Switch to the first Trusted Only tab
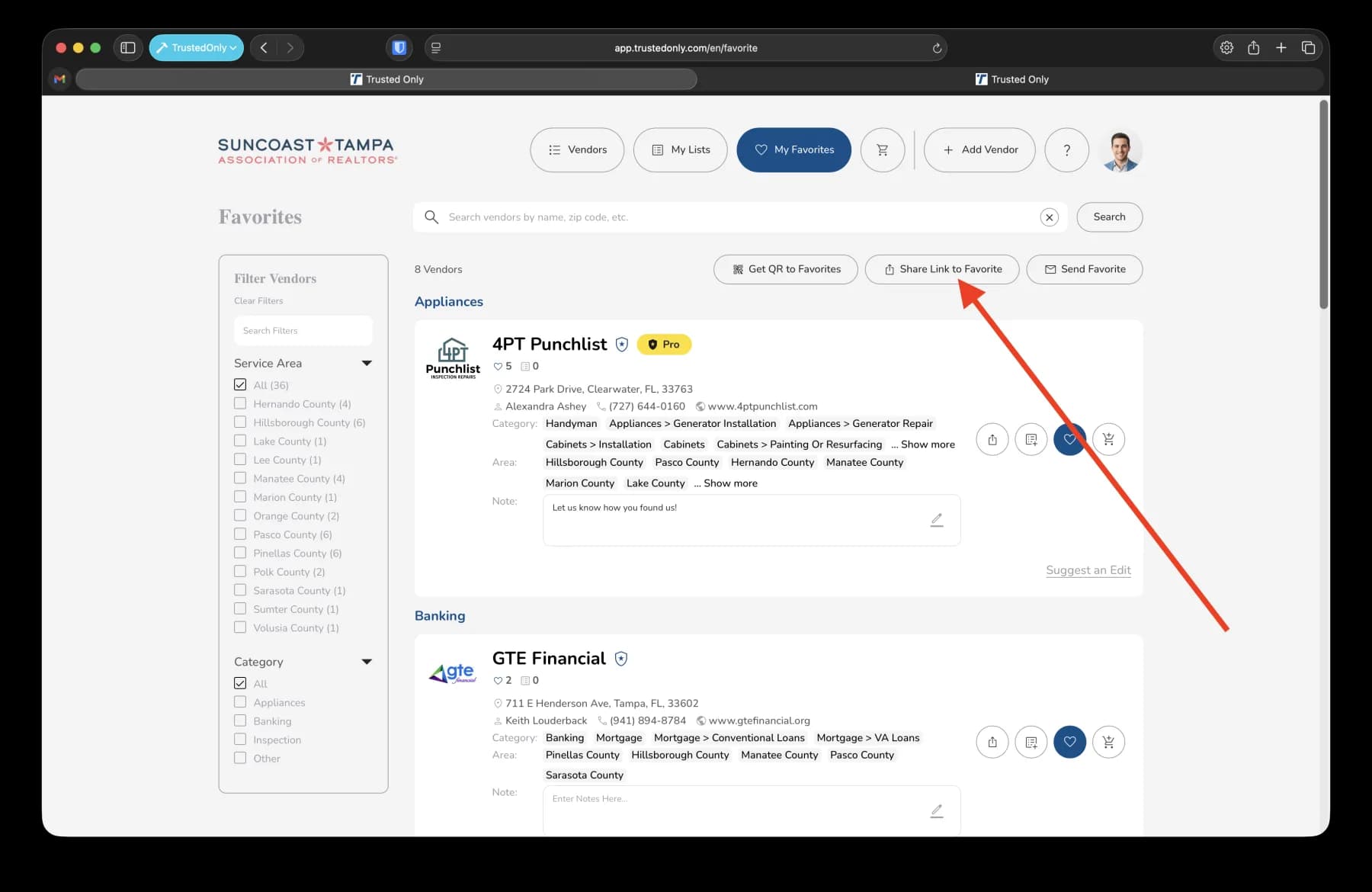The width and height of the screenshot is (1372, 892). [386, 79]
